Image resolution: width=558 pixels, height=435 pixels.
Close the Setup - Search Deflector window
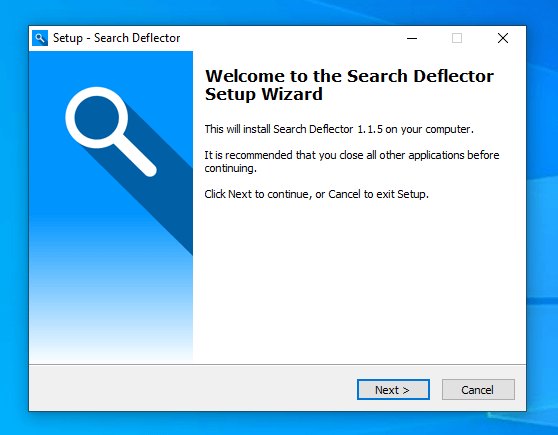[502, 38]
